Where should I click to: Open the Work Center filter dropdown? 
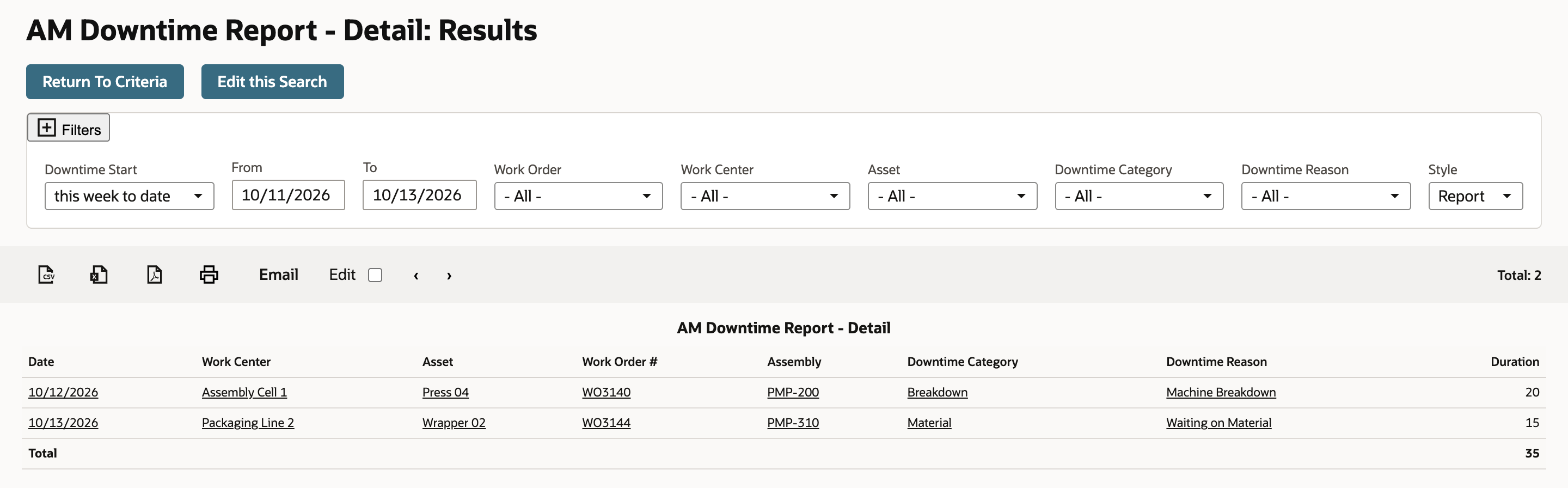point(765,196)
